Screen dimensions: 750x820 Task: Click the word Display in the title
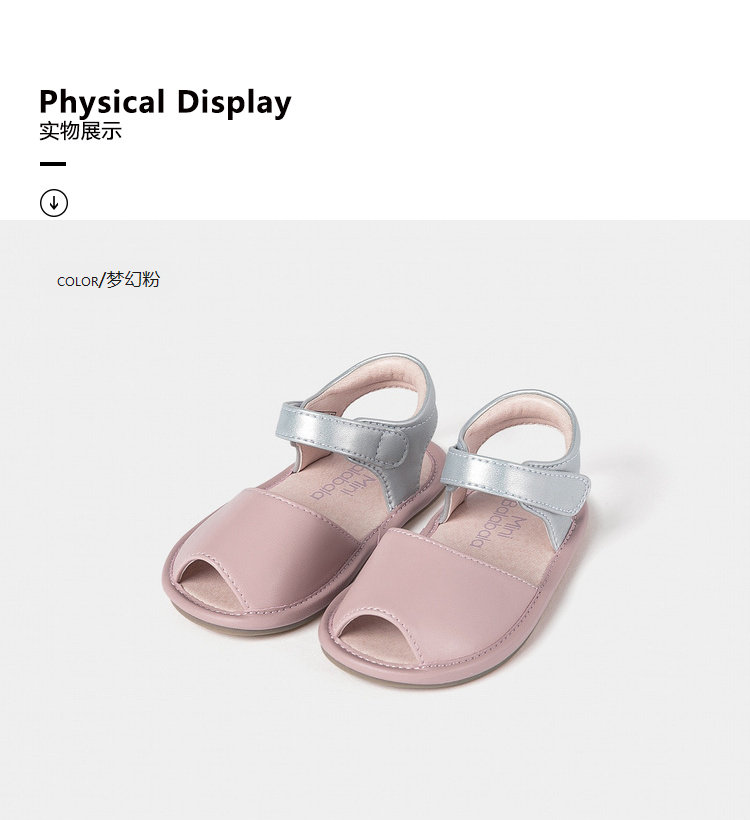point(234,103)
